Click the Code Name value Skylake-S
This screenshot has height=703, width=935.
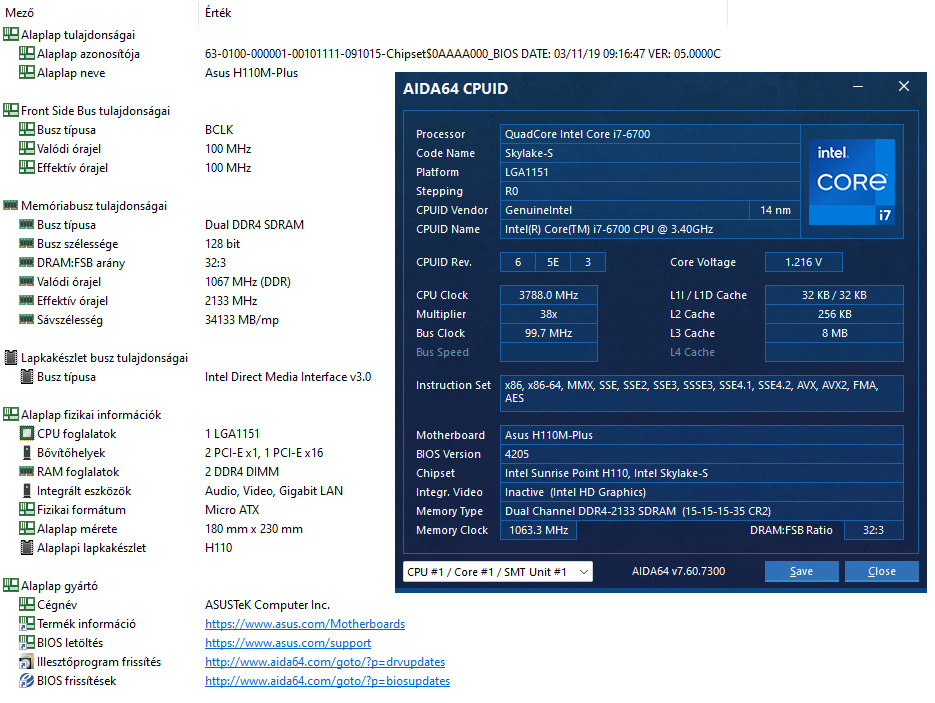[650, 153]
